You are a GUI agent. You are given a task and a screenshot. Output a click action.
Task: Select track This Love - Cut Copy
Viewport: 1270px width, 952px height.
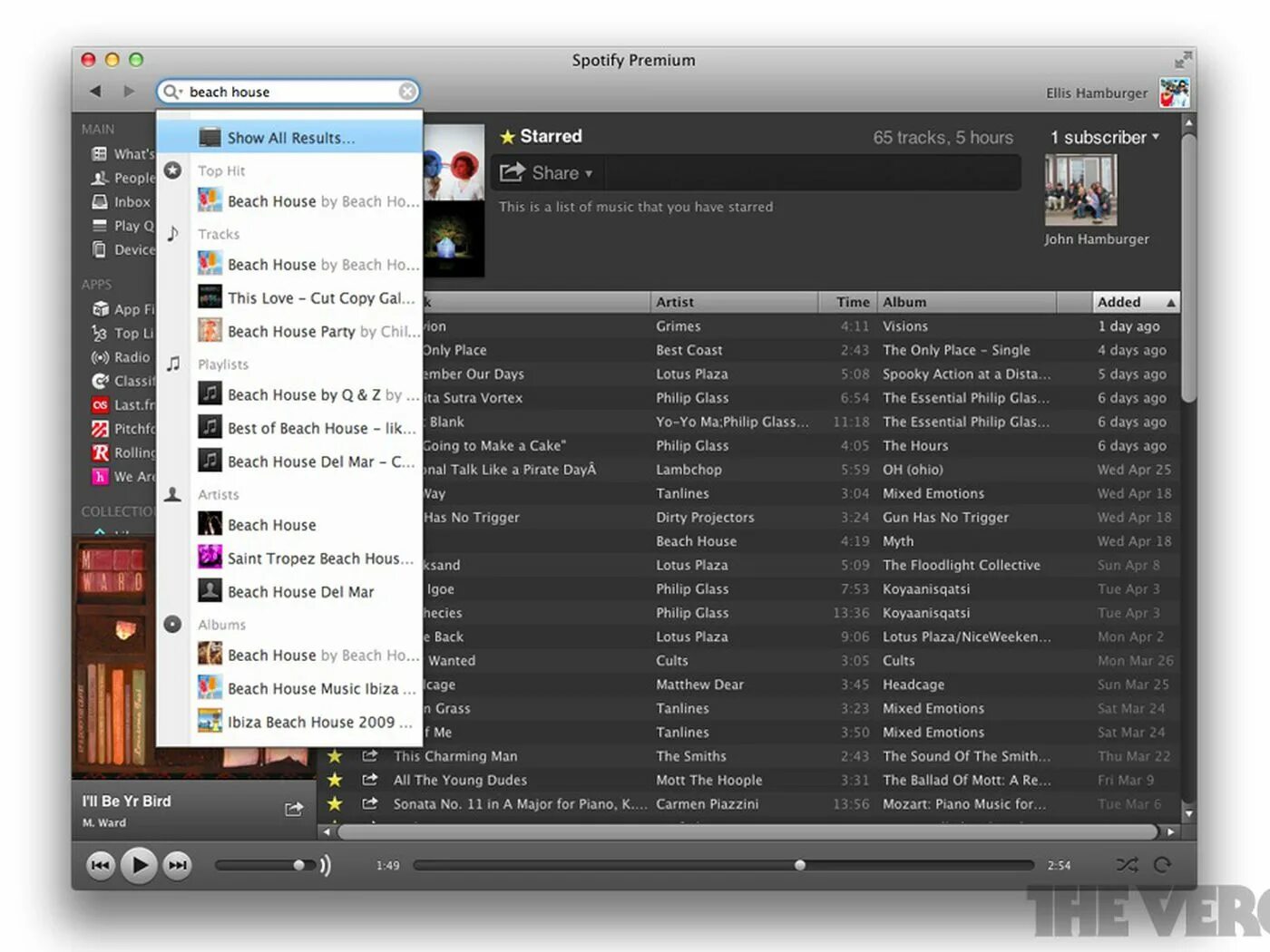308,298
